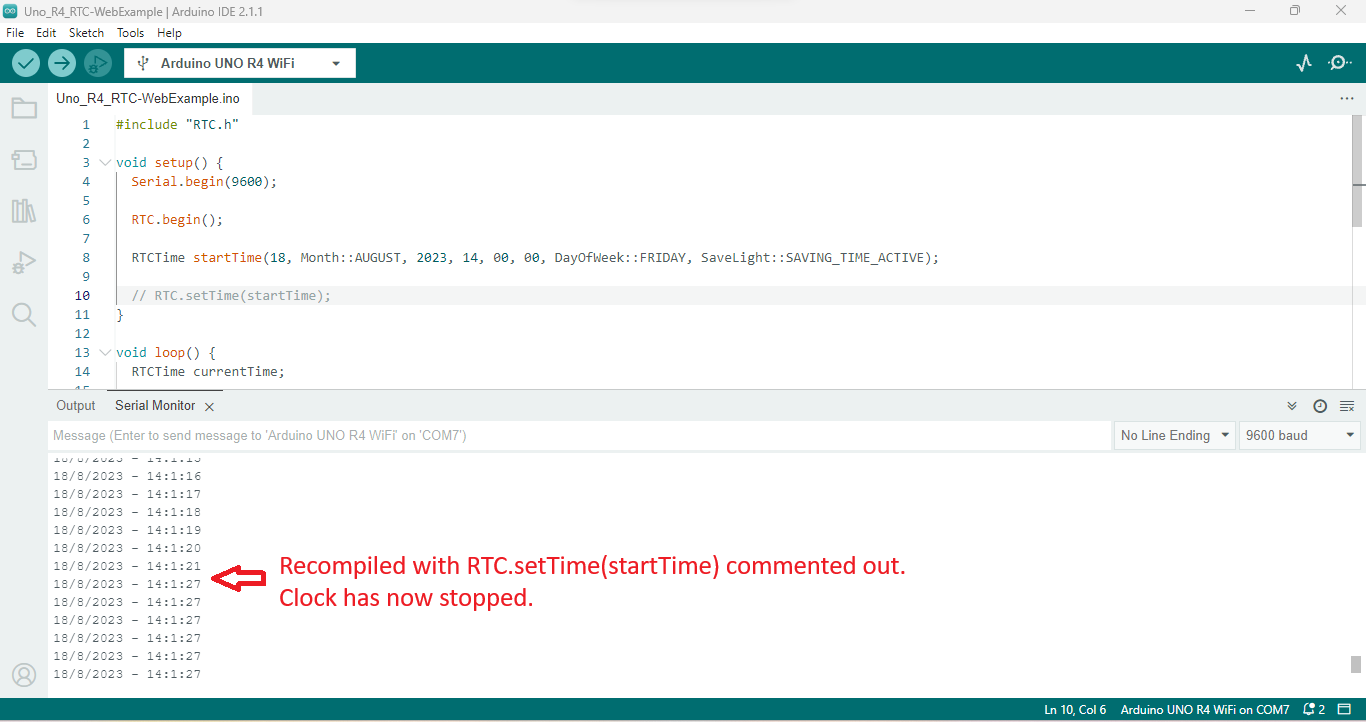
Task: Upload the sketch using the arrow icon
Action: coord(61,62)
